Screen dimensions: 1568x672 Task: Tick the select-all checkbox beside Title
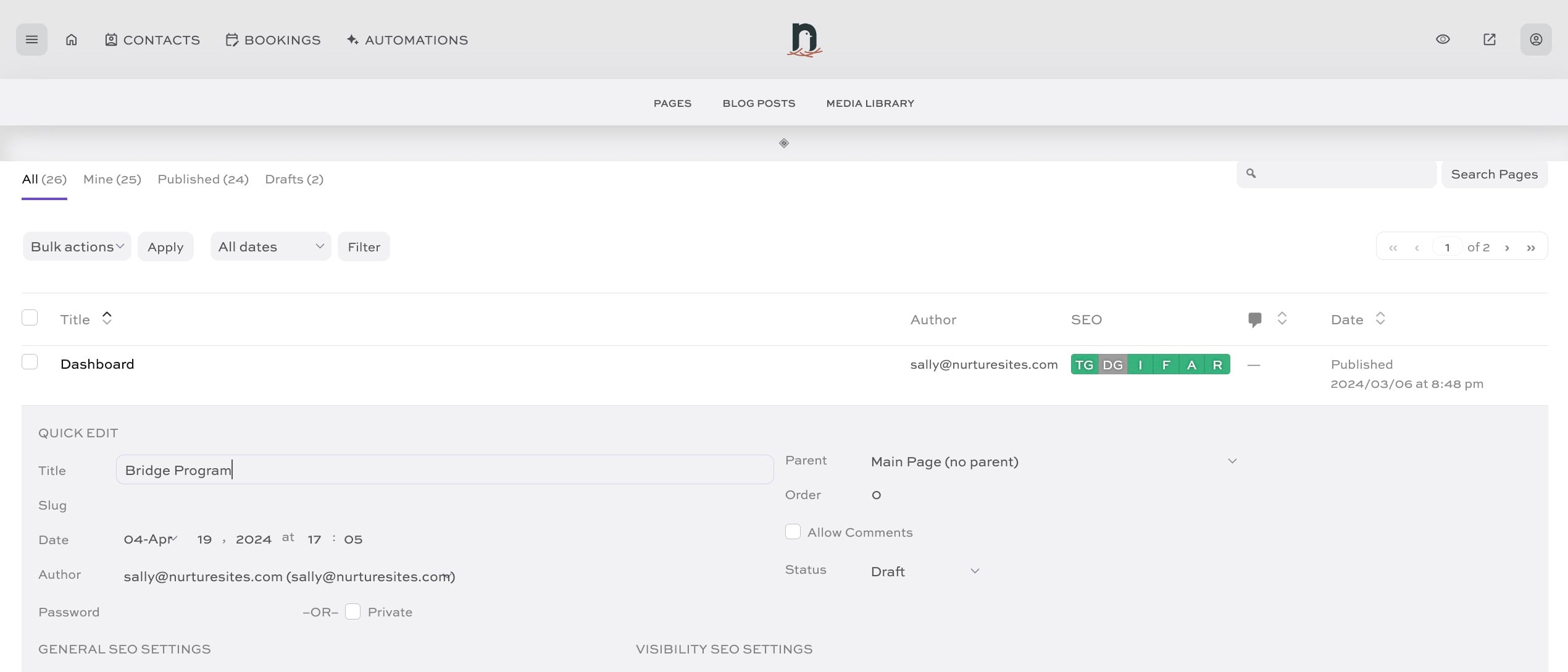[x=30, y=317]
